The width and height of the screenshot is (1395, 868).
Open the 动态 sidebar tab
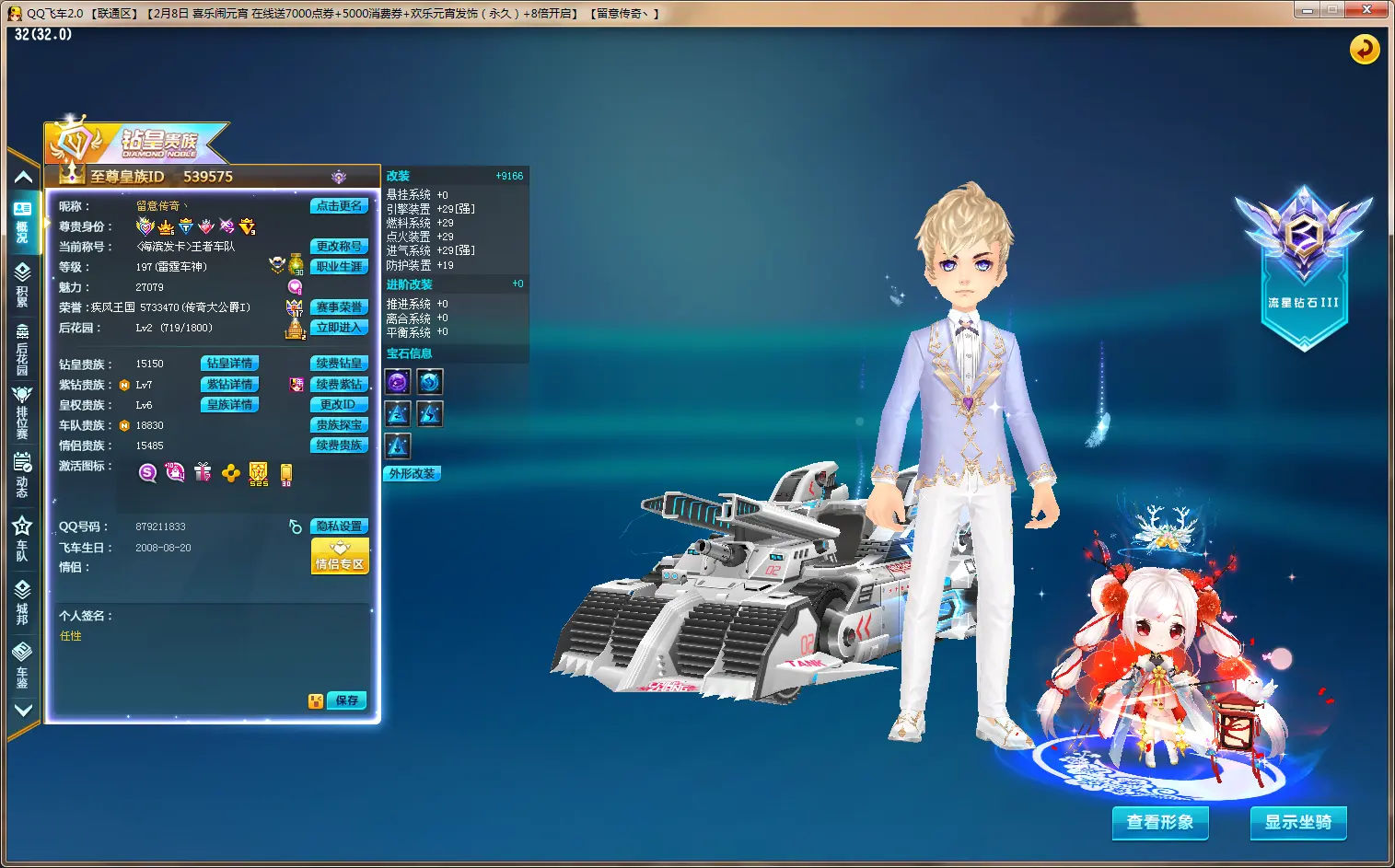click(x=22, y=475)
